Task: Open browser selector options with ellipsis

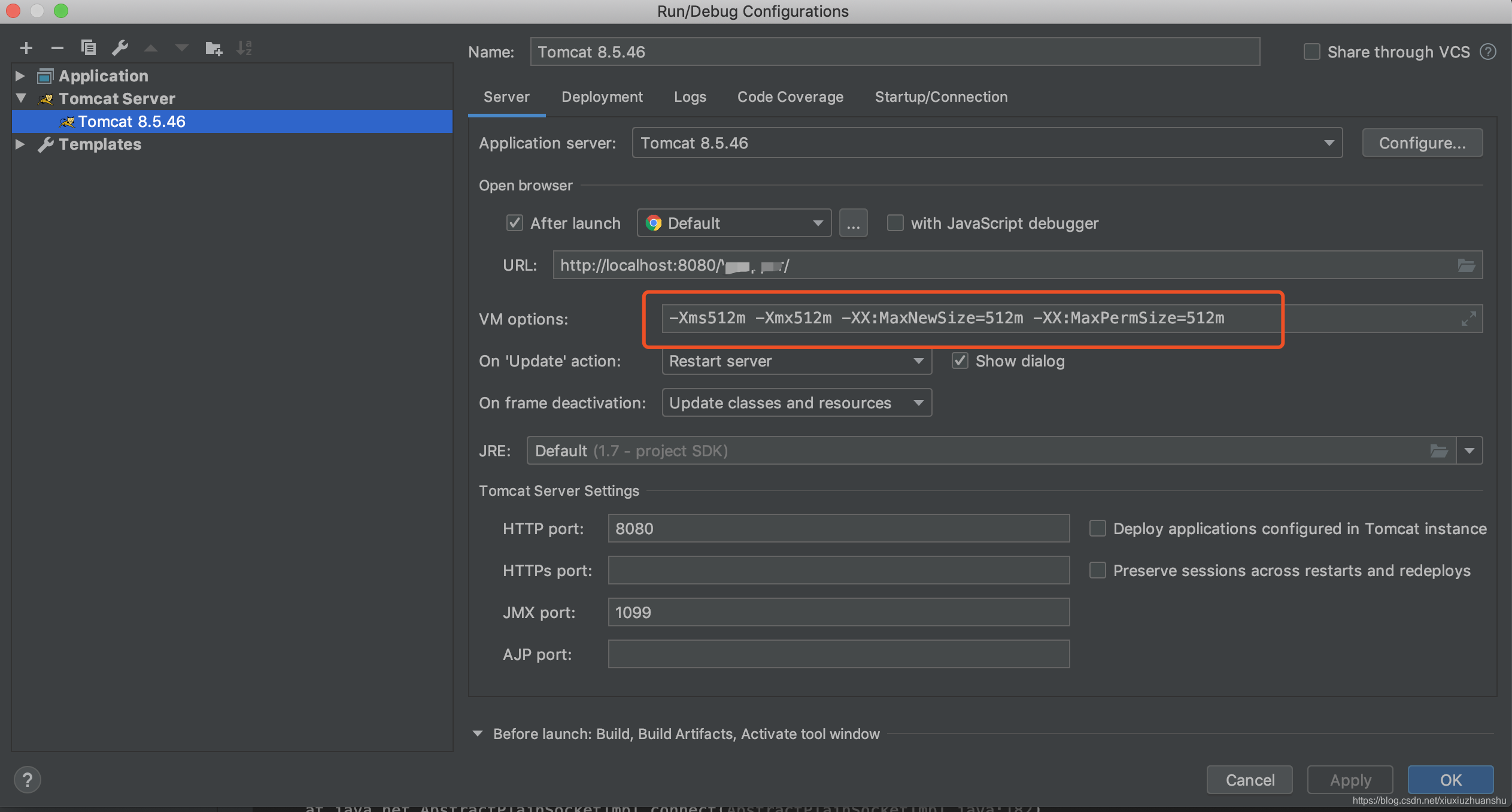Action: pos(852,223)
